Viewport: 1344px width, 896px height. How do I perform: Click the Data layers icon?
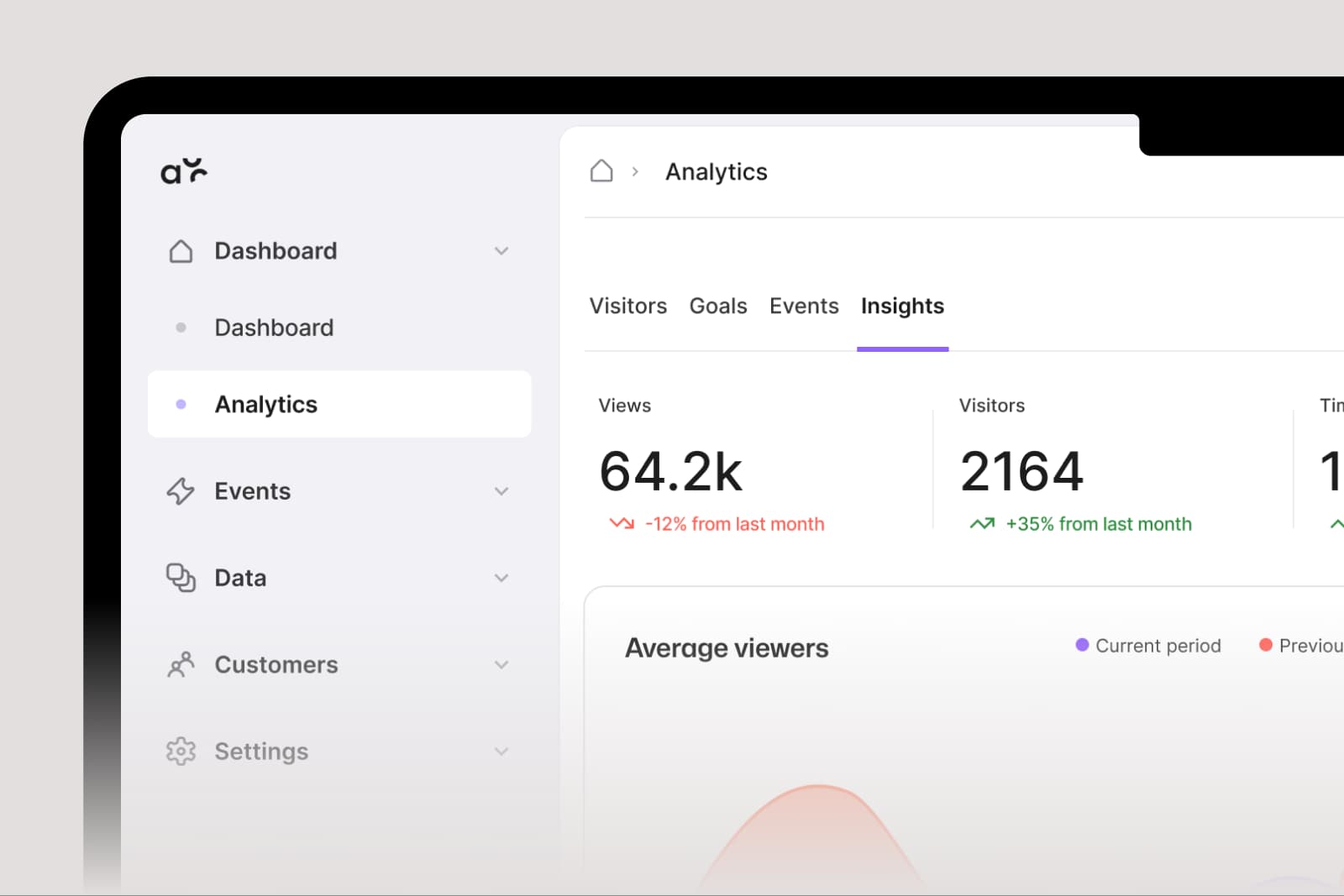pyautogui.click(x=181, y=577)
